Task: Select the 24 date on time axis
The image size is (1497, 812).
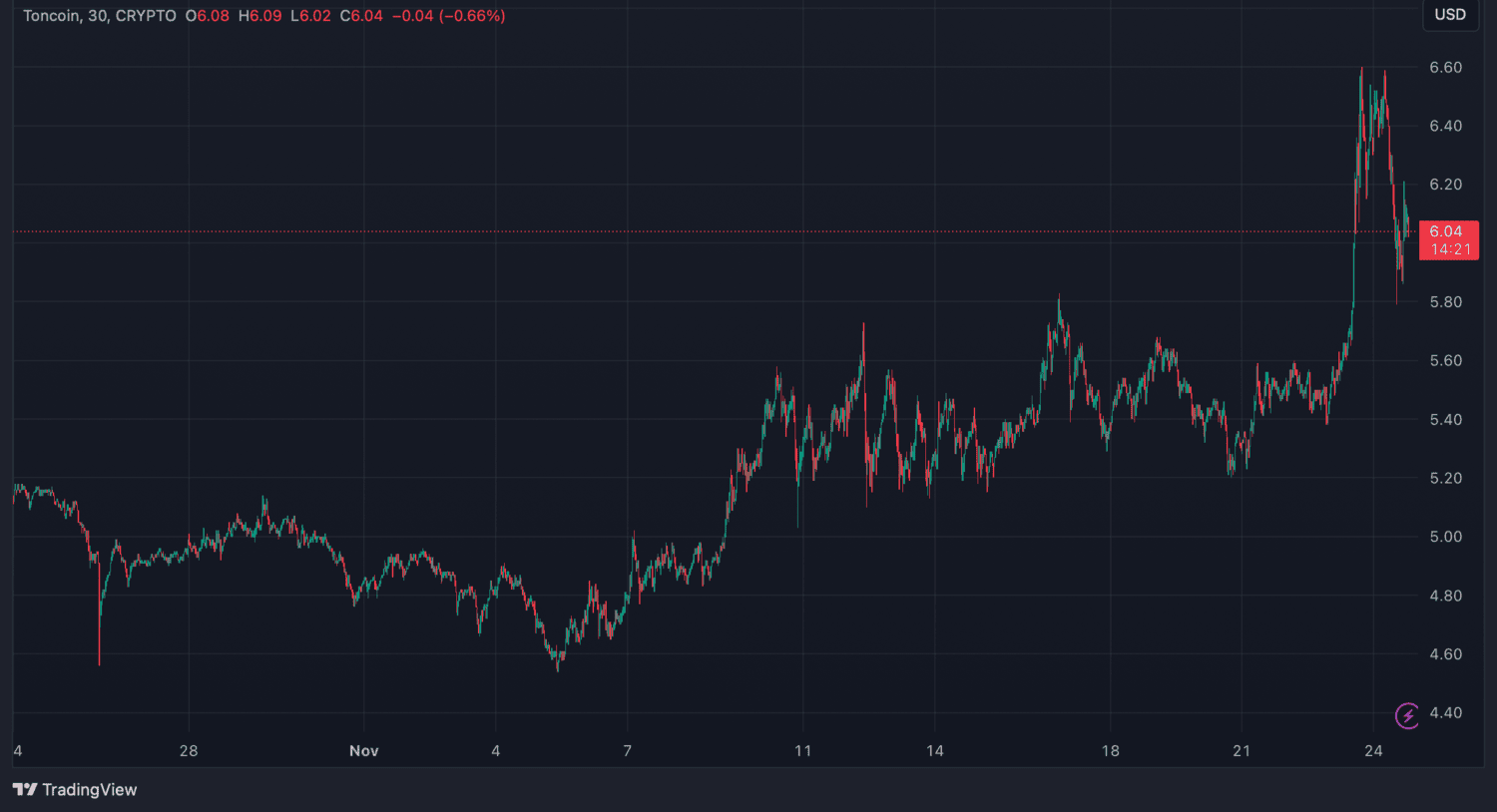Action: [x=1373, y=751]
